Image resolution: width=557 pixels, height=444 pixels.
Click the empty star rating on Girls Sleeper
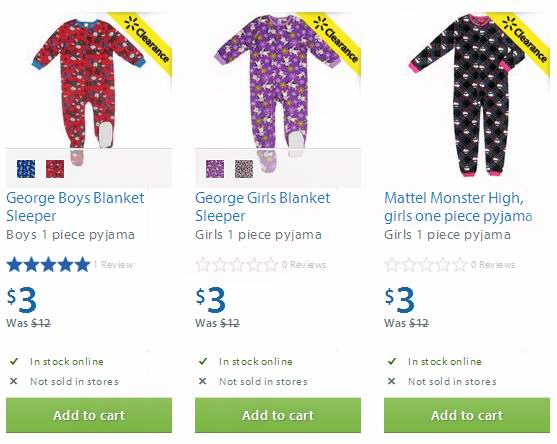pyautogui.click(x=237, y=265)
